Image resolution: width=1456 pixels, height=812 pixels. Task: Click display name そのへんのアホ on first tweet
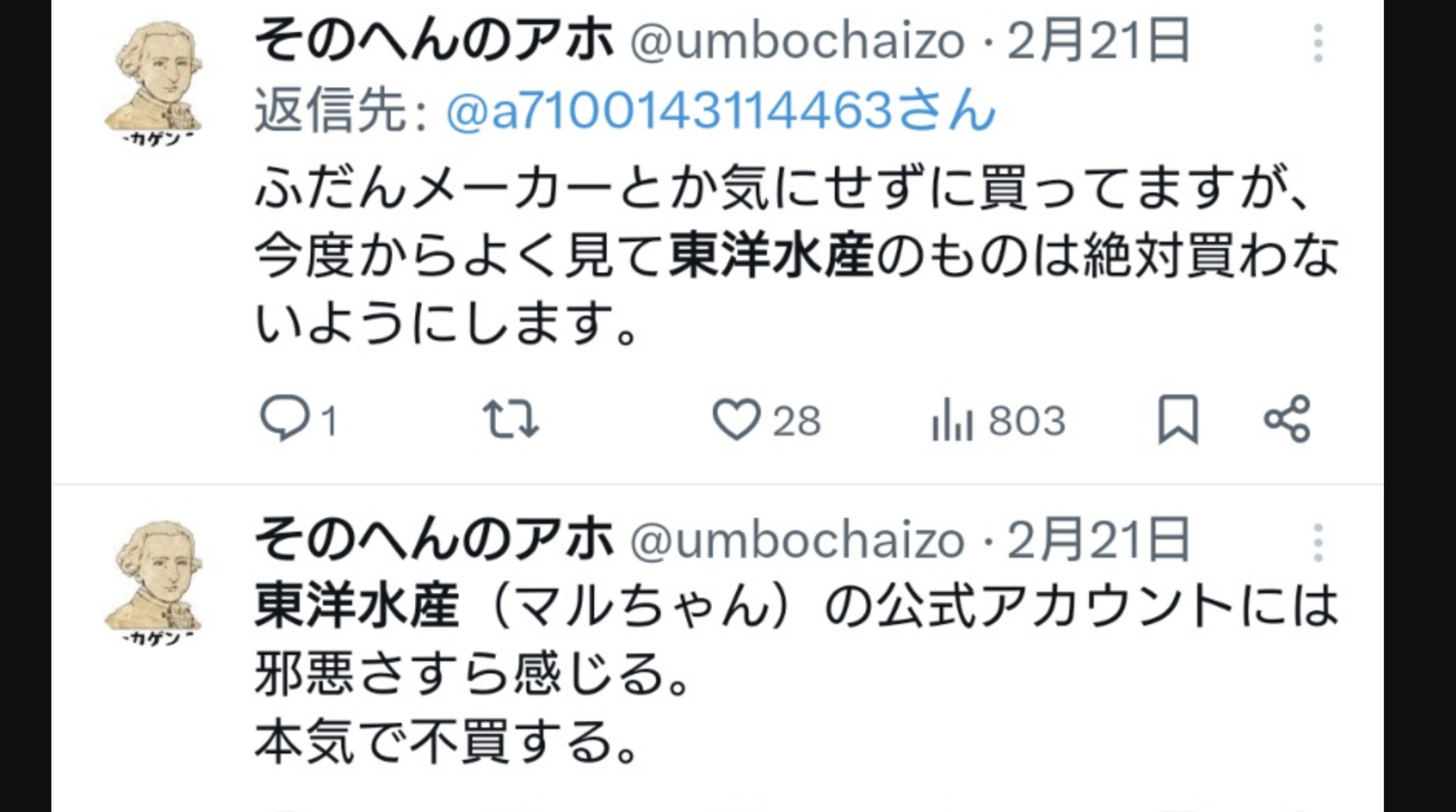point(435,39)
